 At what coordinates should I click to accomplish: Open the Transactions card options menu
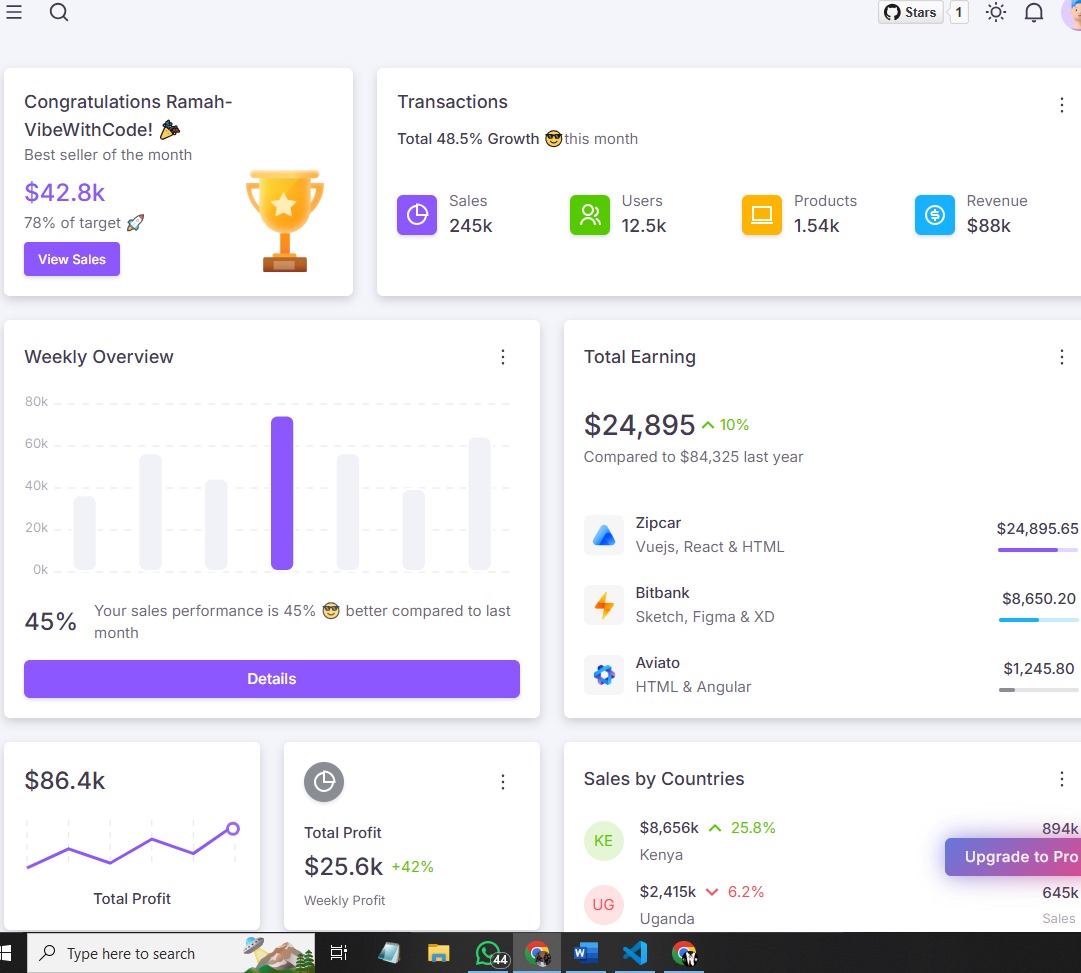click(x=1061, y=105)
